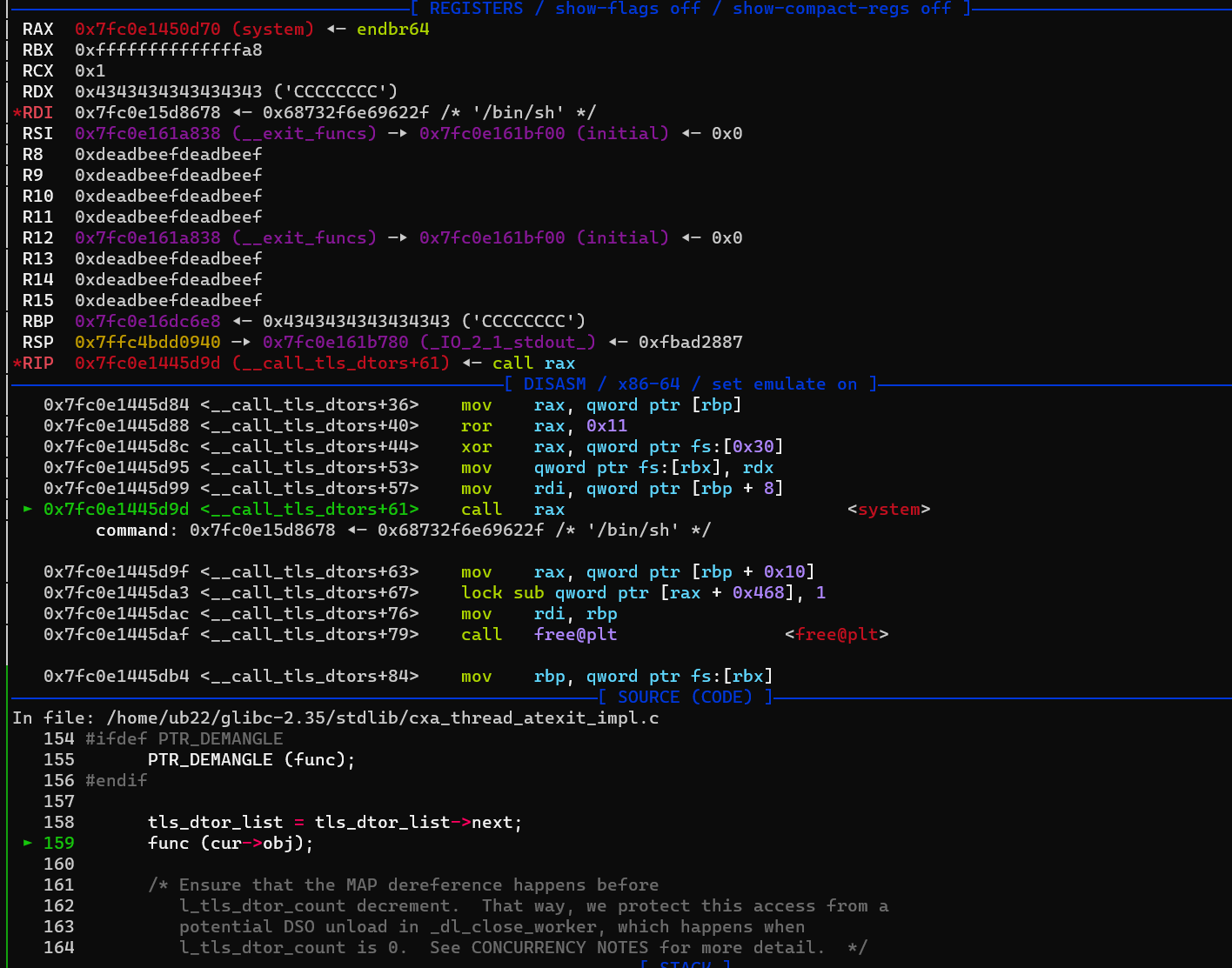Click the RAX register value 0x7fc0e1450d70
This screenshot has height=968, width=1232.
pos(147,29)
